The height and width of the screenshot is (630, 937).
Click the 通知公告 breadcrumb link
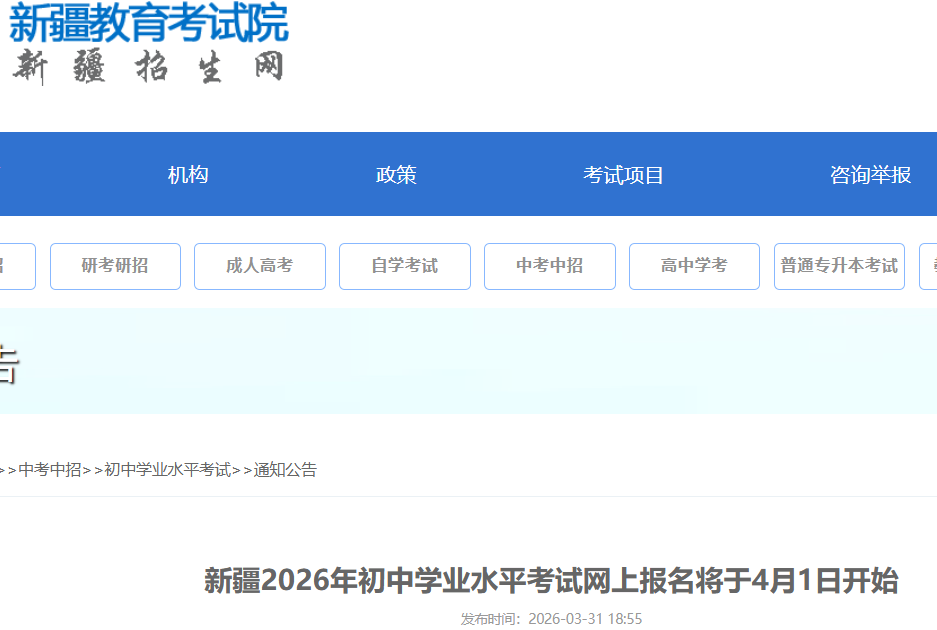(285, 469)
